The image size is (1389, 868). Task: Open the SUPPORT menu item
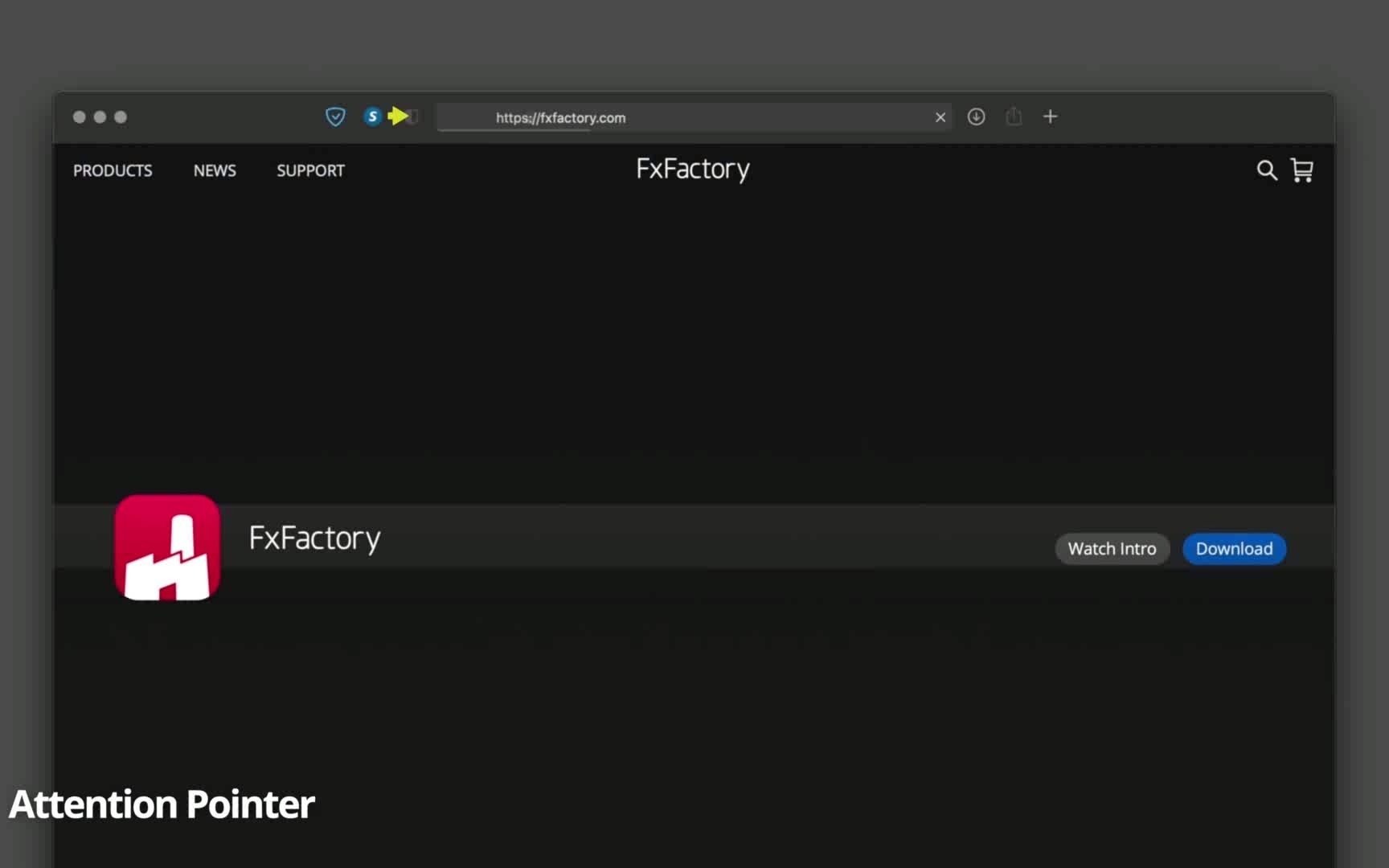click(310, 170)
